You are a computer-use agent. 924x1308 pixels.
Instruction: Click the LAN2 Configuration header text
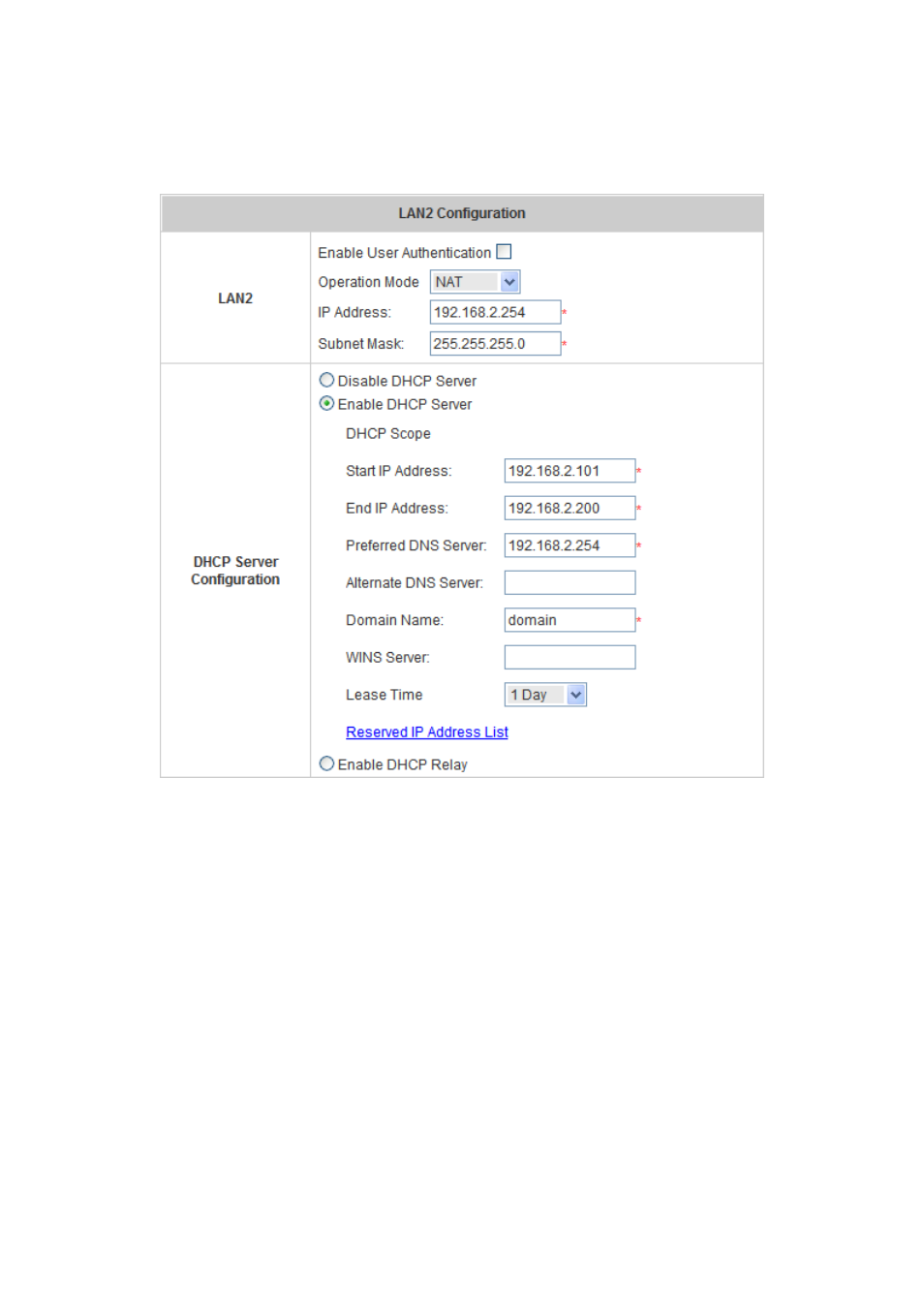(462, 213)
